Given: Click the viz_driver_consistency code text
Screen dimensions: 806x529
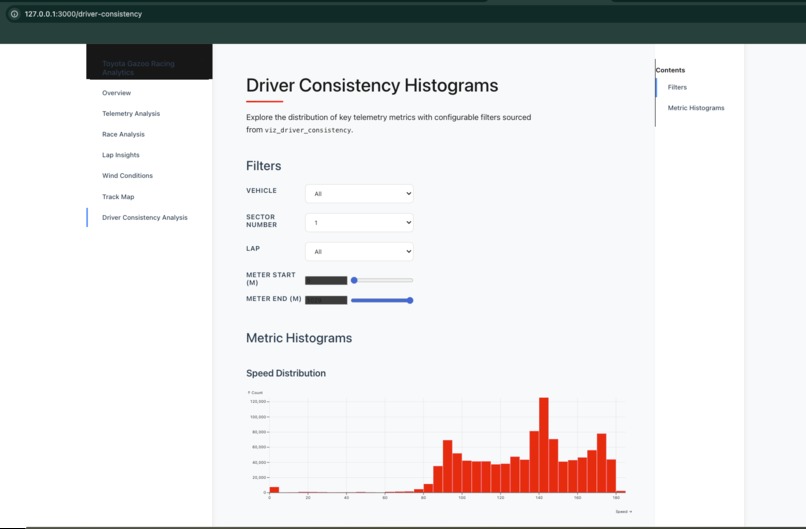Looking at the screenshot, I should click(x=307, y=131).
